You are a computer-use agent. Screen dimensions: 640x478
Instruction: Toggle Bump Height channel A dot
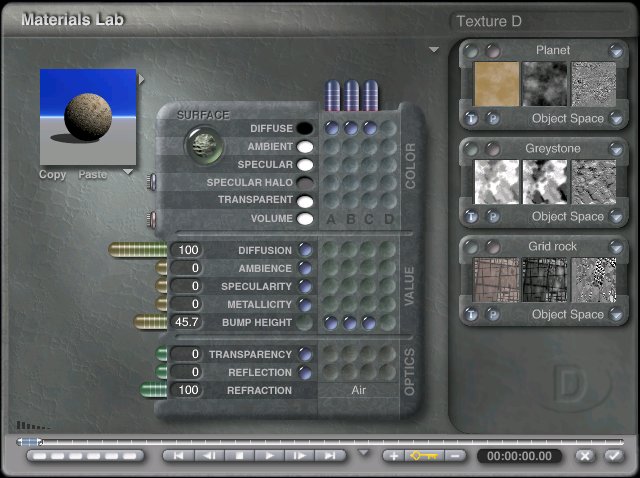331,323
